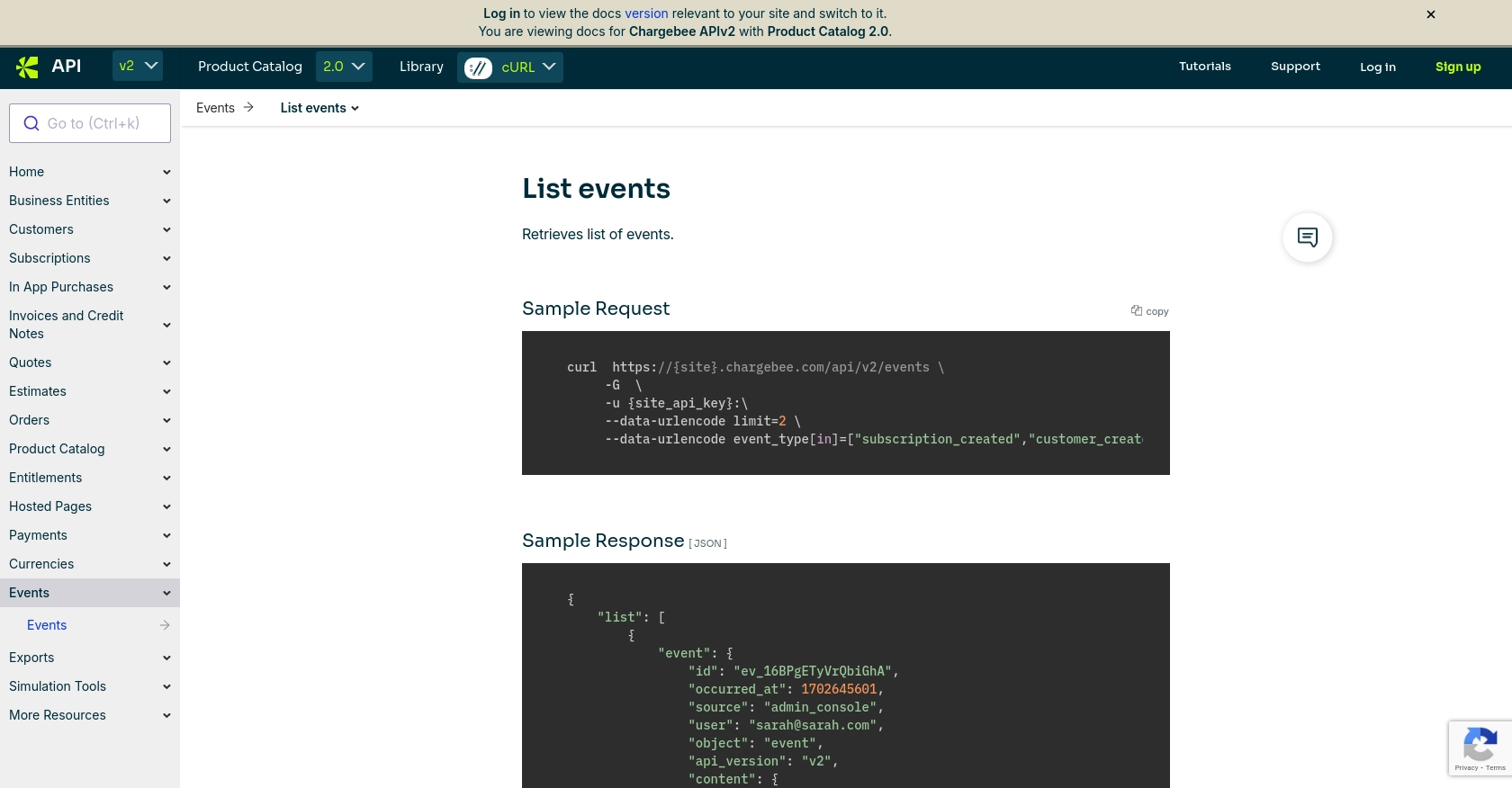Open the Tutorials menu item

[1205, 67]
